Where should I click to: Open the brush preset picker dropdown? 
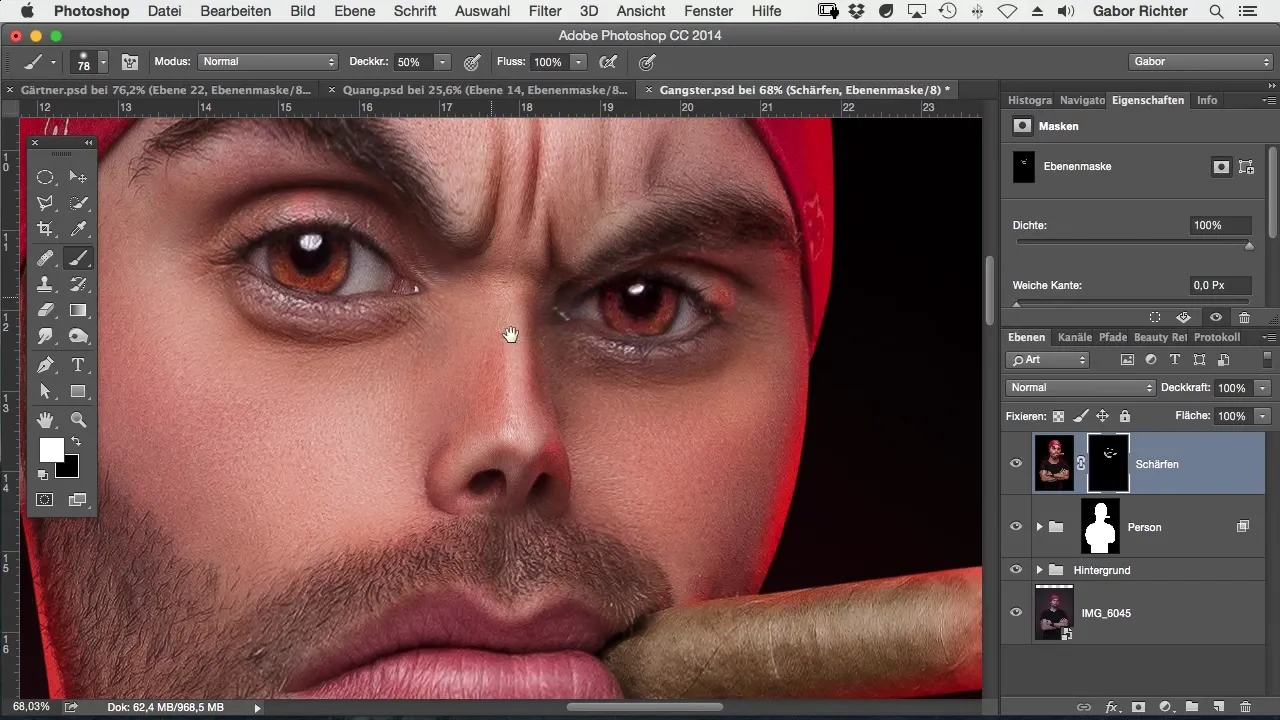click(102, 62)
